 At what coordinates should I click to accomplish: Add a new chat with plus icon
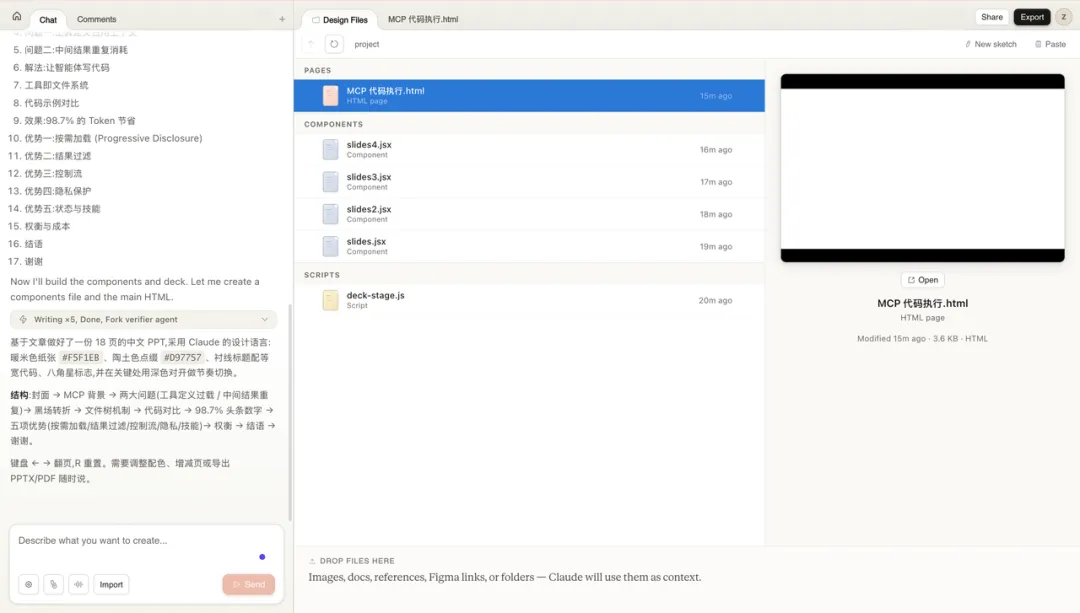click(x=282, y=19)
